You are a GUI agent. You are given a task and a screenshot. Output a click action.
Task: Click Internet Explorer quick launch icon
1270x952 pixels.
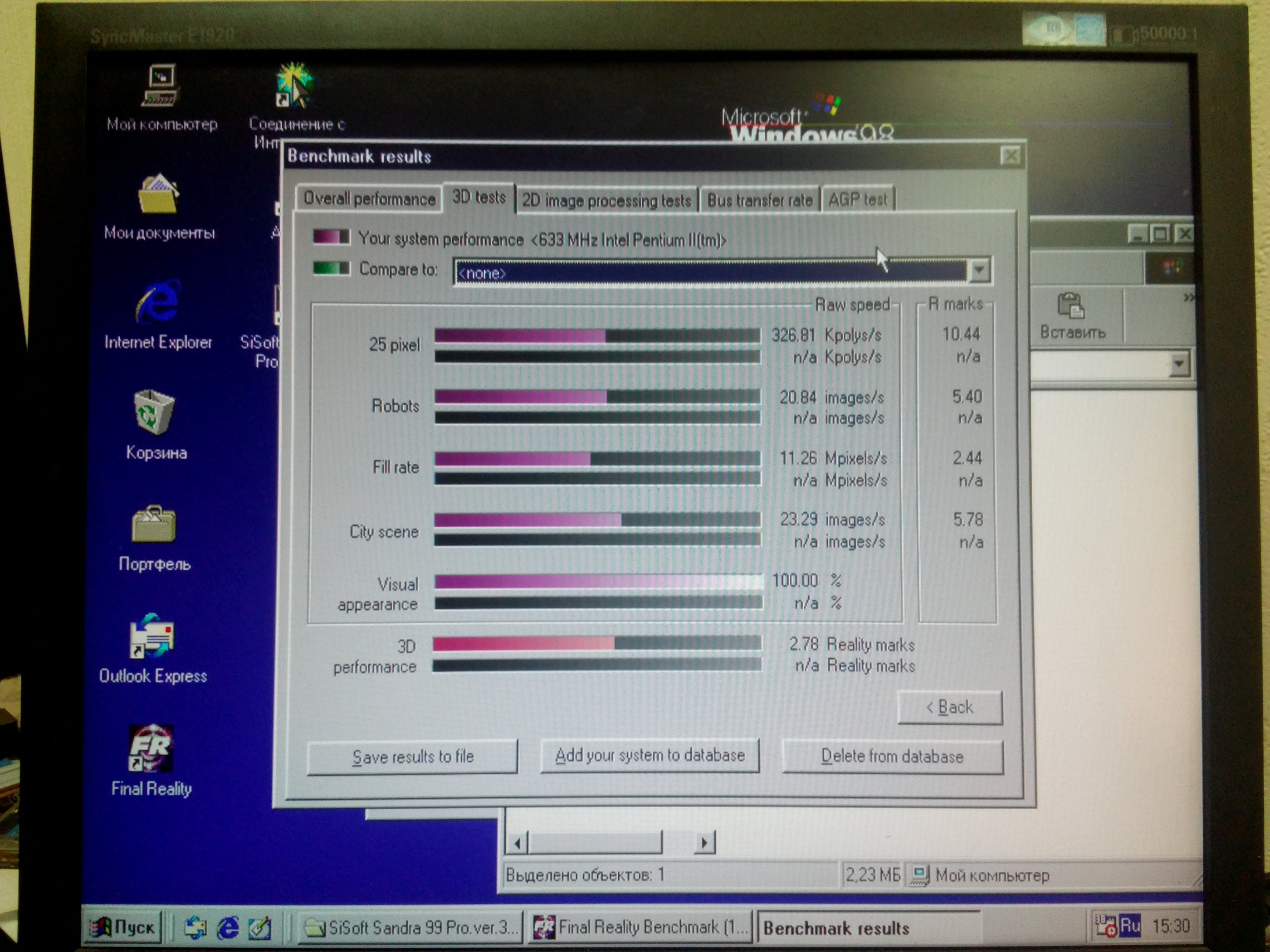(x=227, y=928)
